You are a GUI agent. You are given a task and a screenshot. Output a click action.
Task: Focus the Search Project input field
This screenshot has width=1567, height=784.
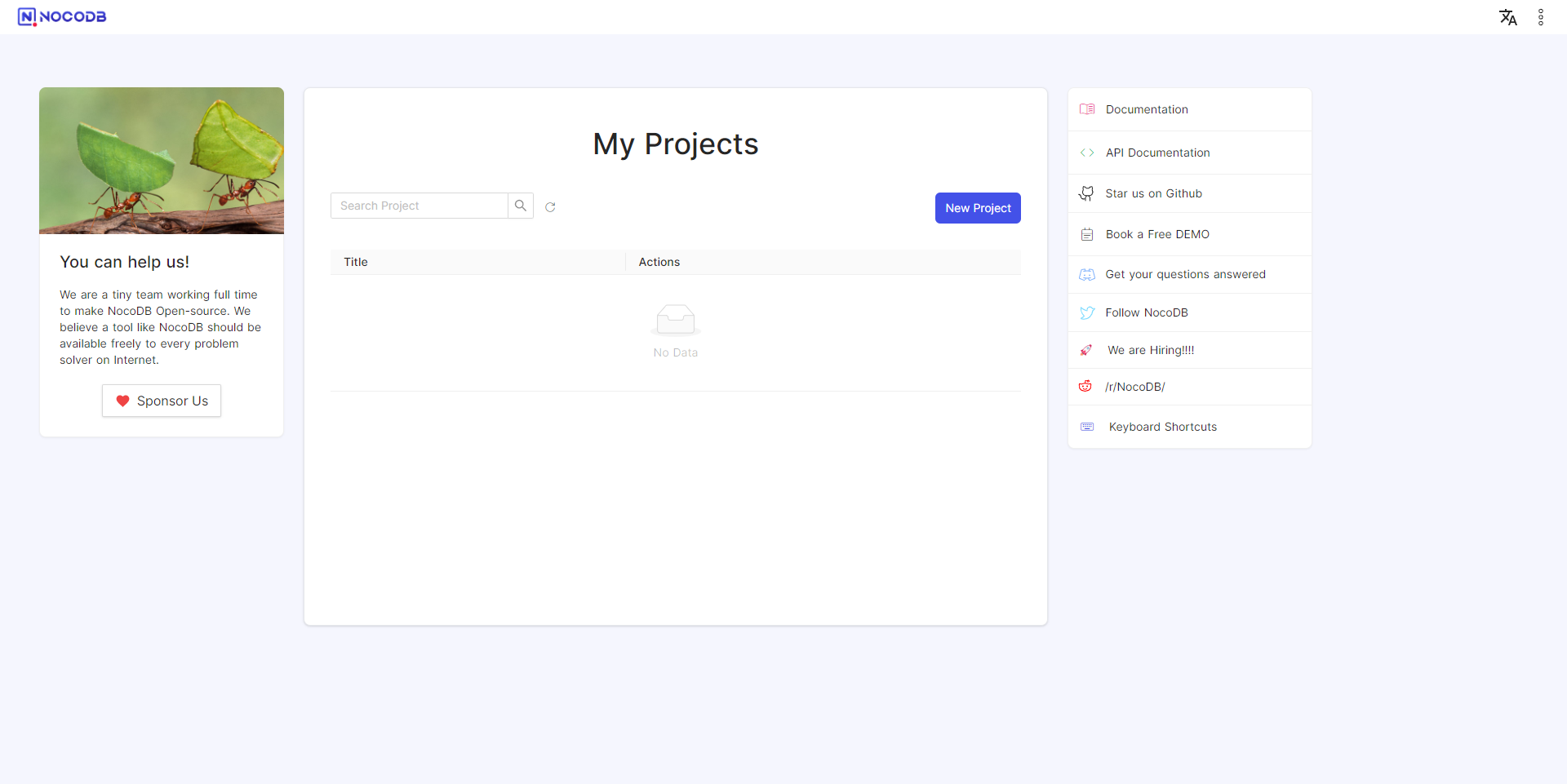point(419,206)
